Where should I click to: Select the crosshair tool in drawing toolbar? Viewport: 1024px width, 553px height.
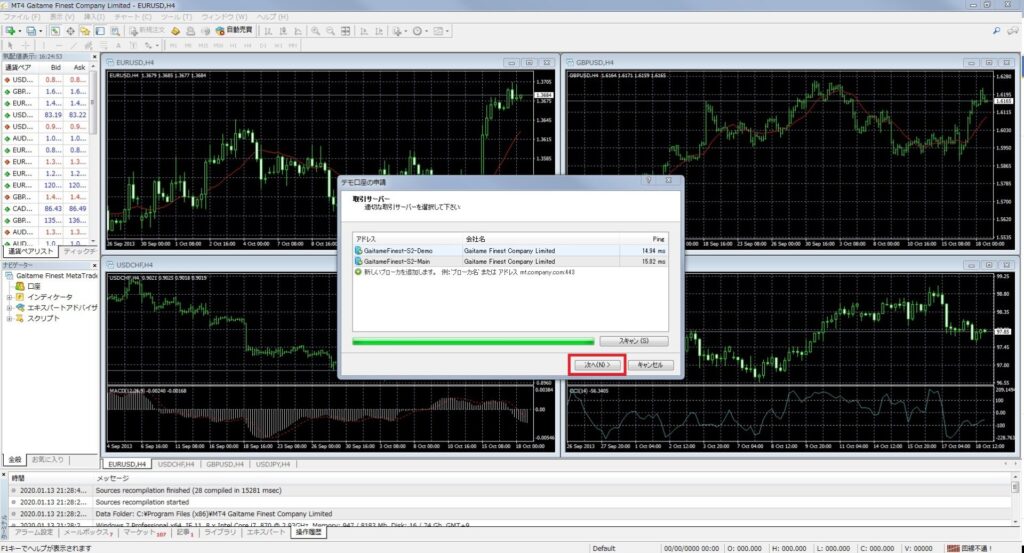[26, 45]
